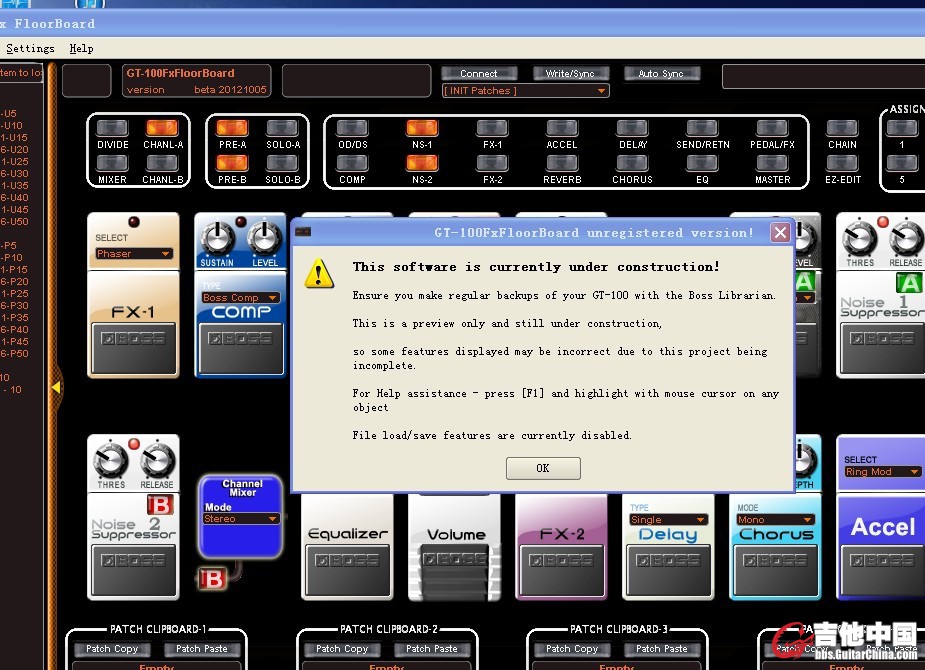The height and width of the screenshot is (670, 925).
Task: Toggle the PRE-B switch
Action: pos(232,163)
